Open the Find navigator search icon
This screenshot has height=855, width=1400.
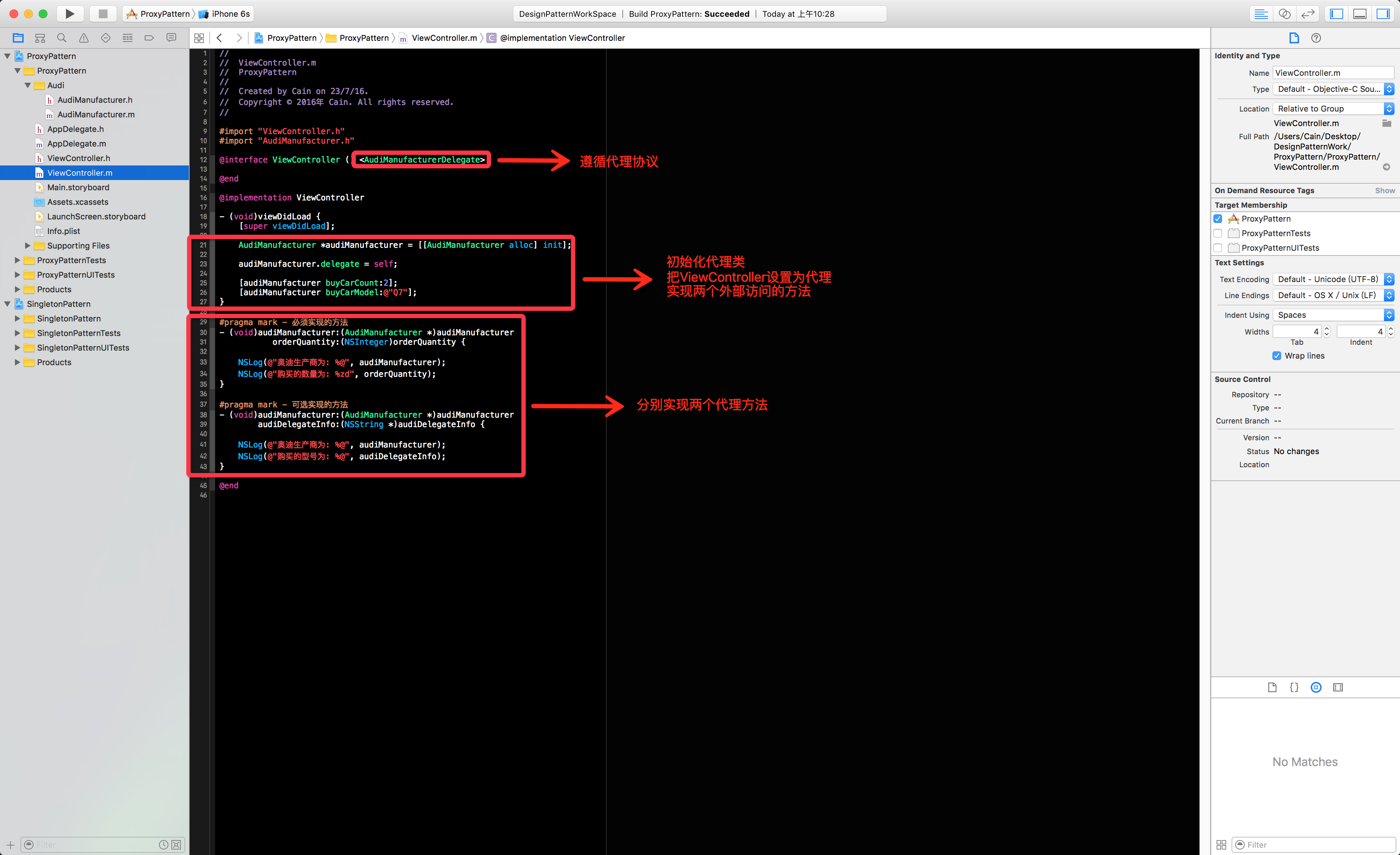point(62,38)
